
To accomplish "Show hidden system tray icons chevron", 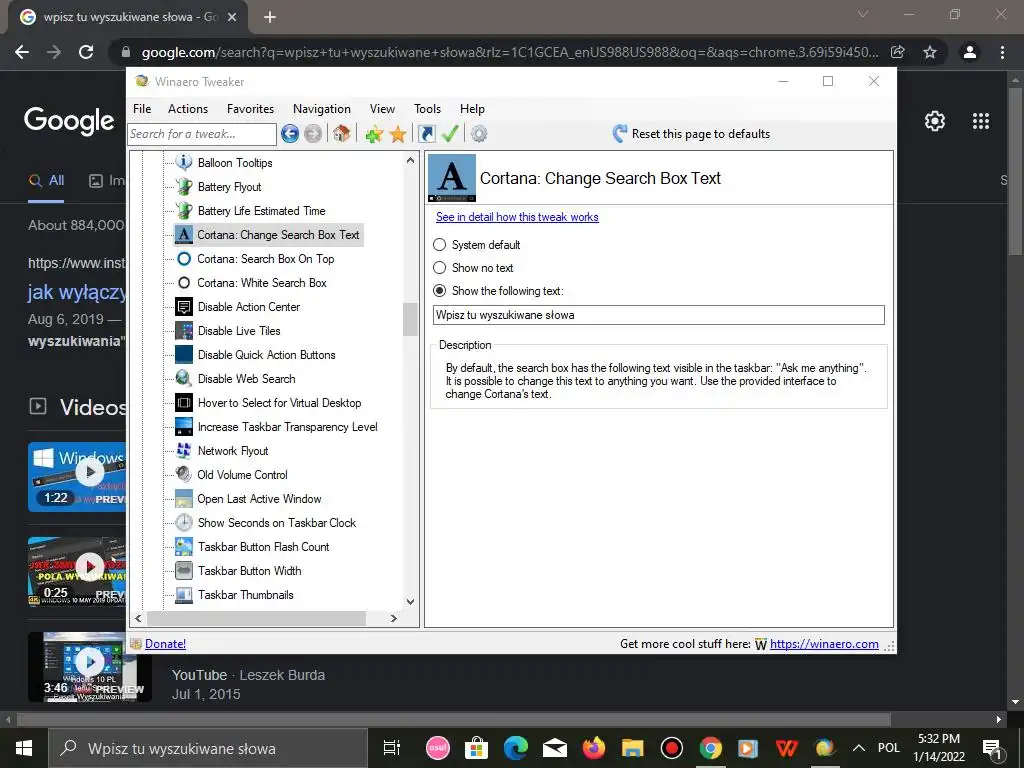I will tap(859, 748).
